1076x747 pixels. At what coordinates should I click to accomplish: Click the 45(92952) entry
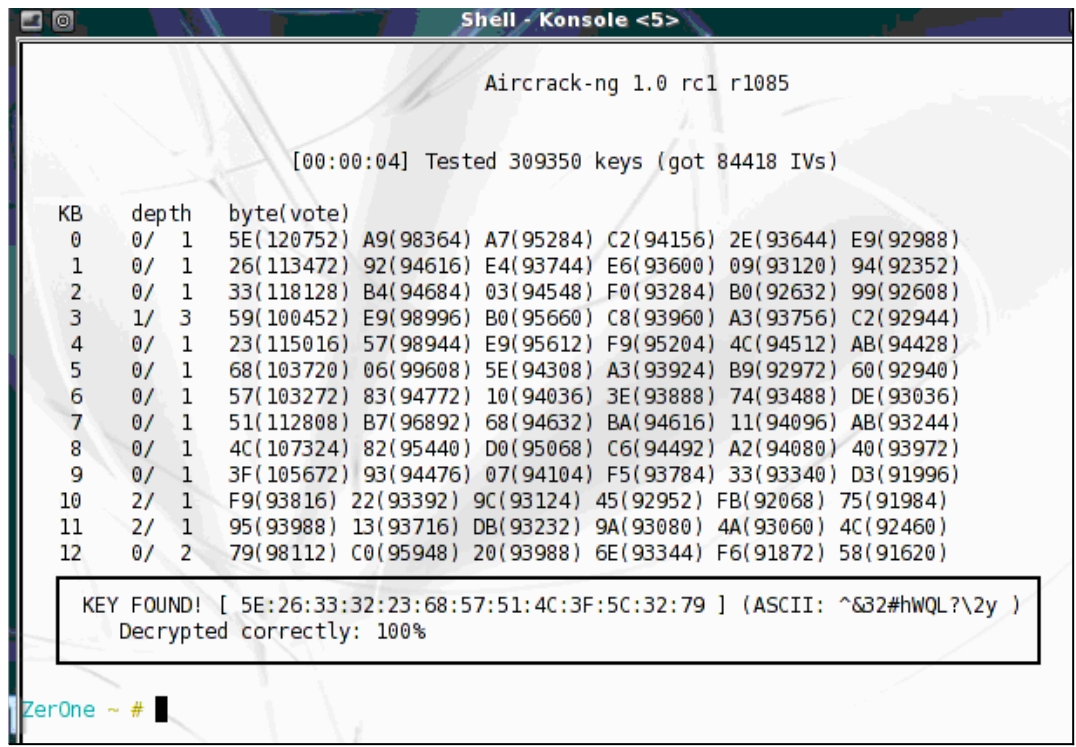click(649, 501)
